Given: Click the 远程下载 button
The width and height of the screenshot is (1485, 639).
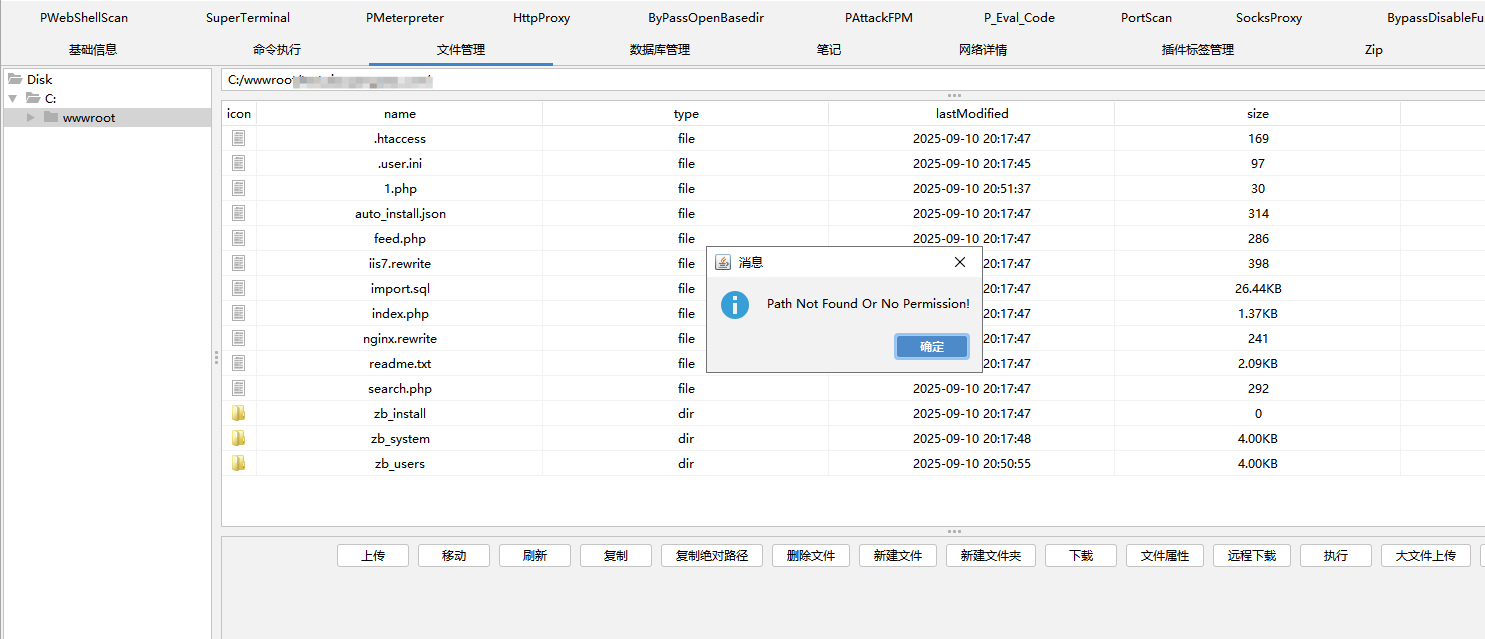Looking at the screenshot, I should (x=1251, y=555).
